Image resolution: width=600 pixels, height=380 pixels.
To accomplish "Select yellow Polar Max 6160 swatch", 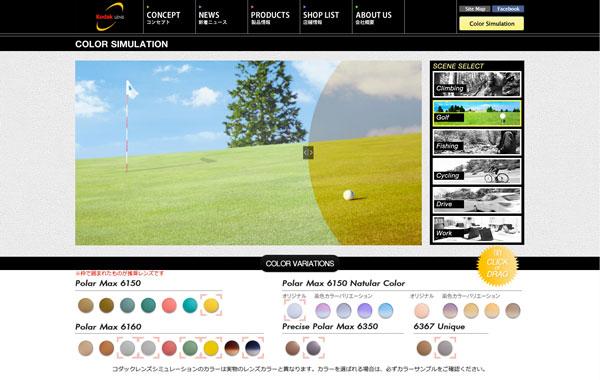I will (211, 348).
